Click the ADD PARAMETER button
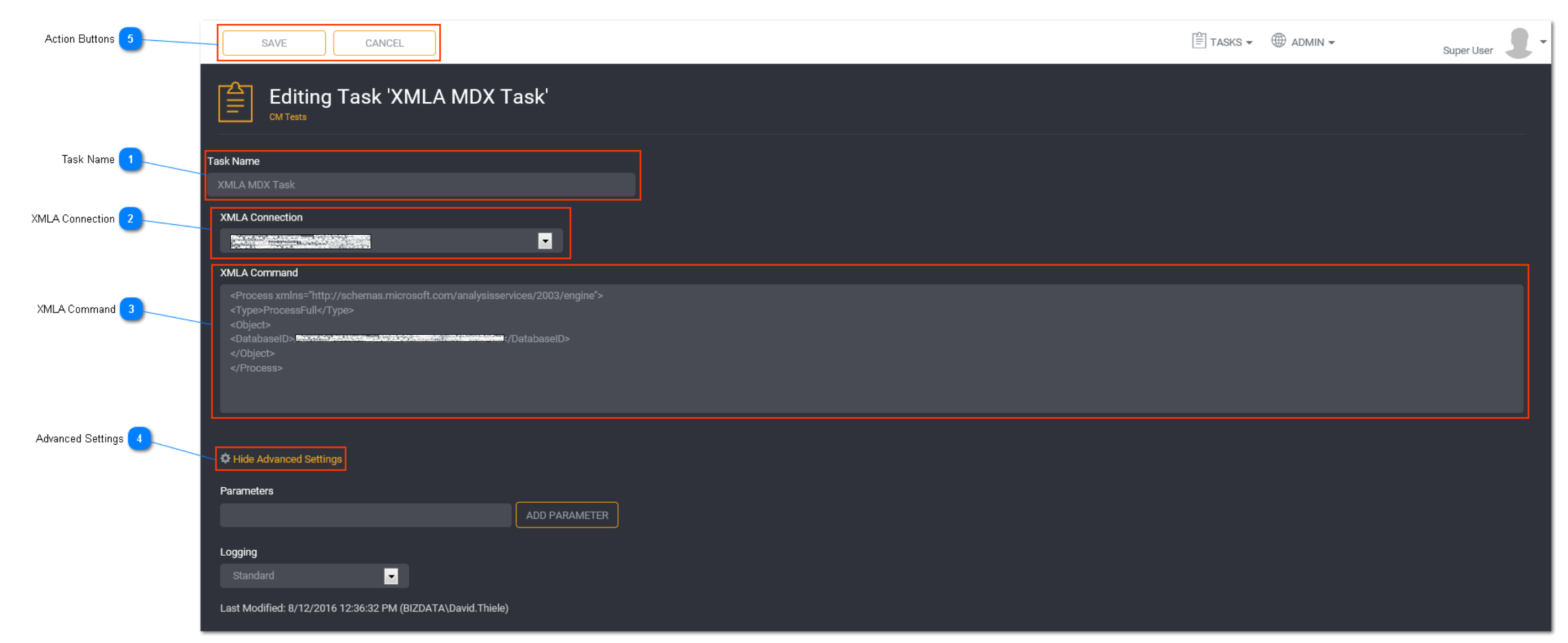 pos(567,514)
